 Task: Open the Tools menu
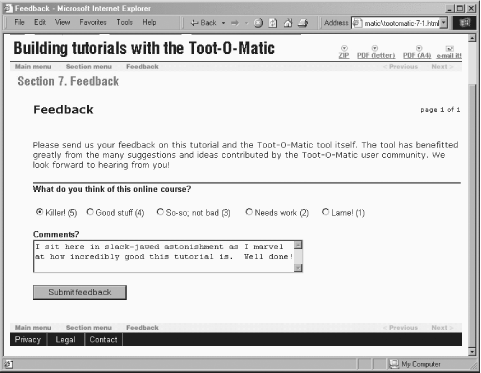pos(124,22)
